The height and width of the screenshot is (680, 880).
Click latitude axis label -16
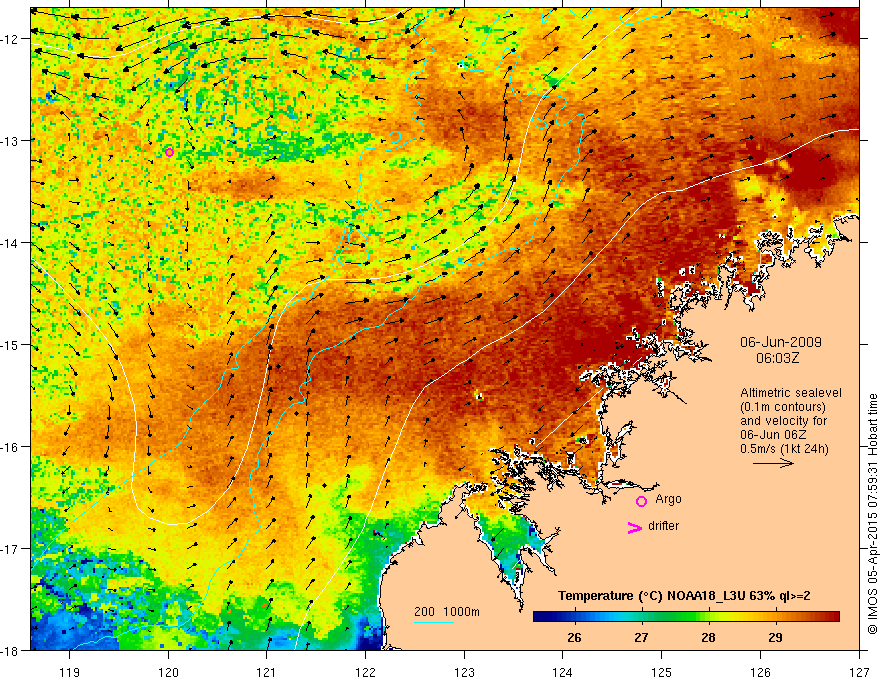coord(11,447)
